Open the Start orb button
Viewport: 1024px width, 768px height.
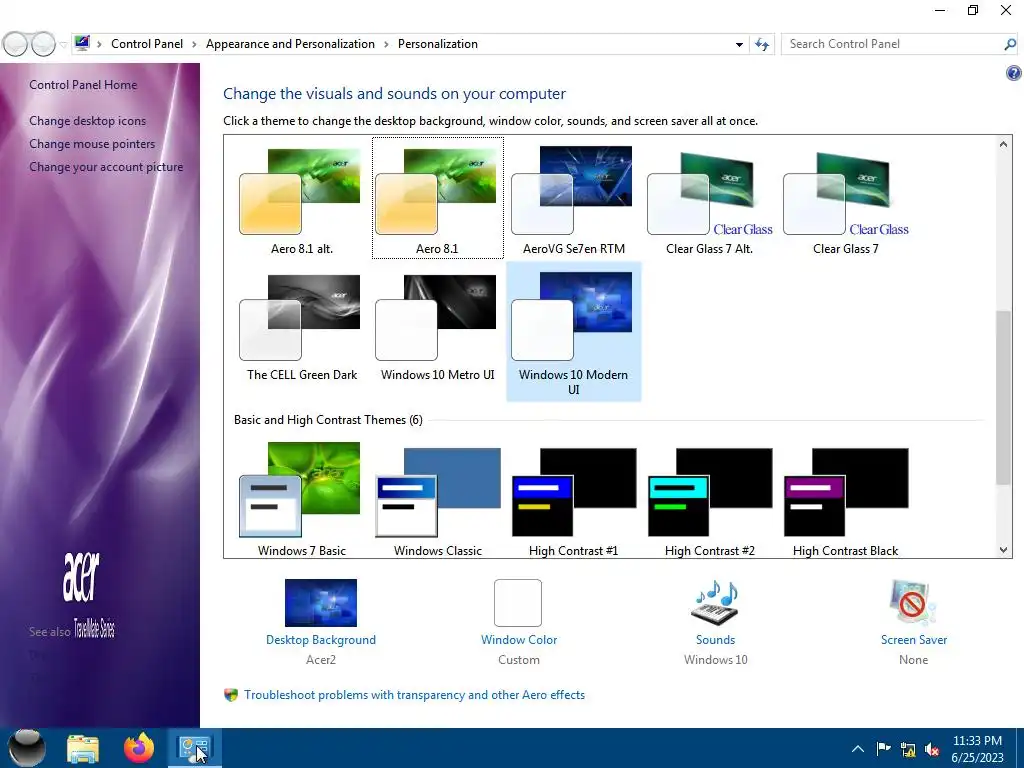pyautogui.click(x=26, y=748)
